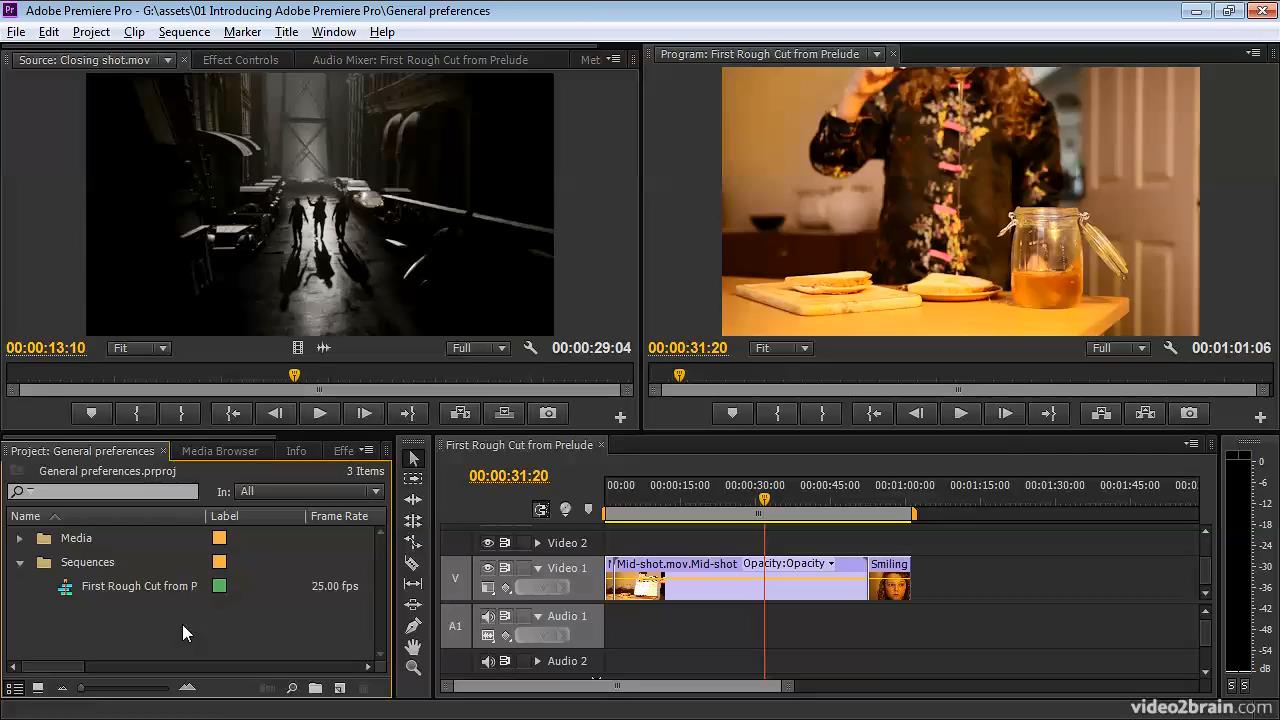Click the Source monitor playhead marker
This screenshot has width=1280, height=720.
[x=294, y=375]
